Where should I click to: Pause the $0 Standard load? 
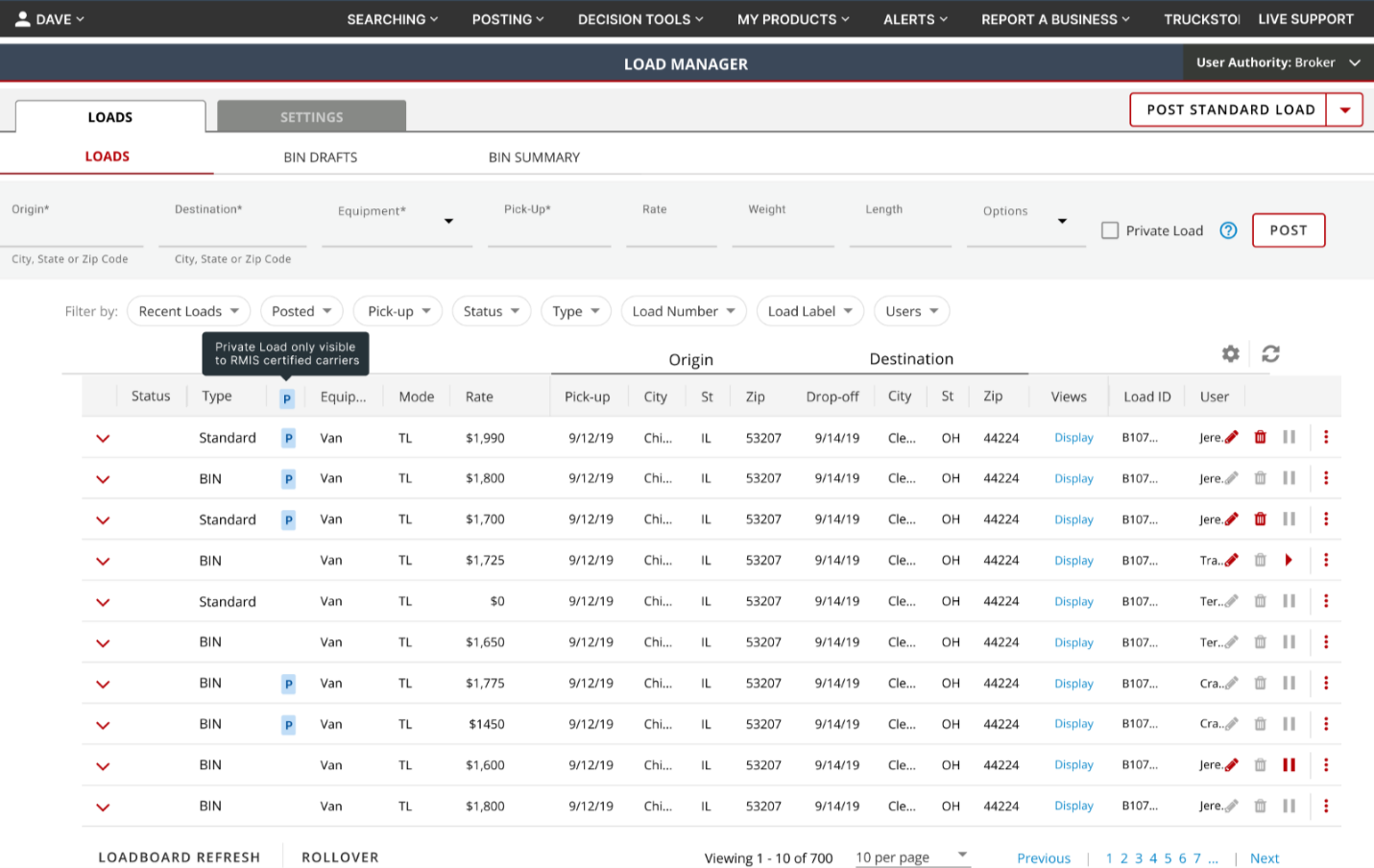tap(1290, 601)
